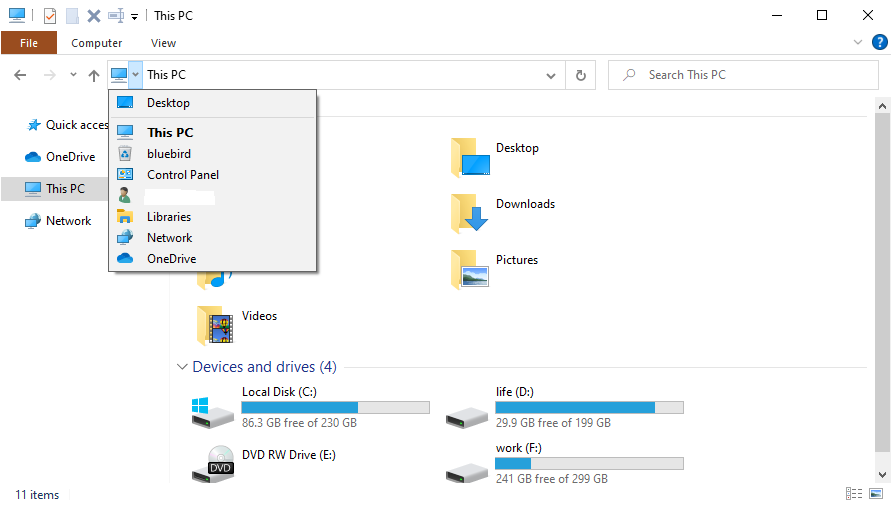Select Desktop in the address dropdown list
This screenshot has height=507, width=892.
(213, 103)
